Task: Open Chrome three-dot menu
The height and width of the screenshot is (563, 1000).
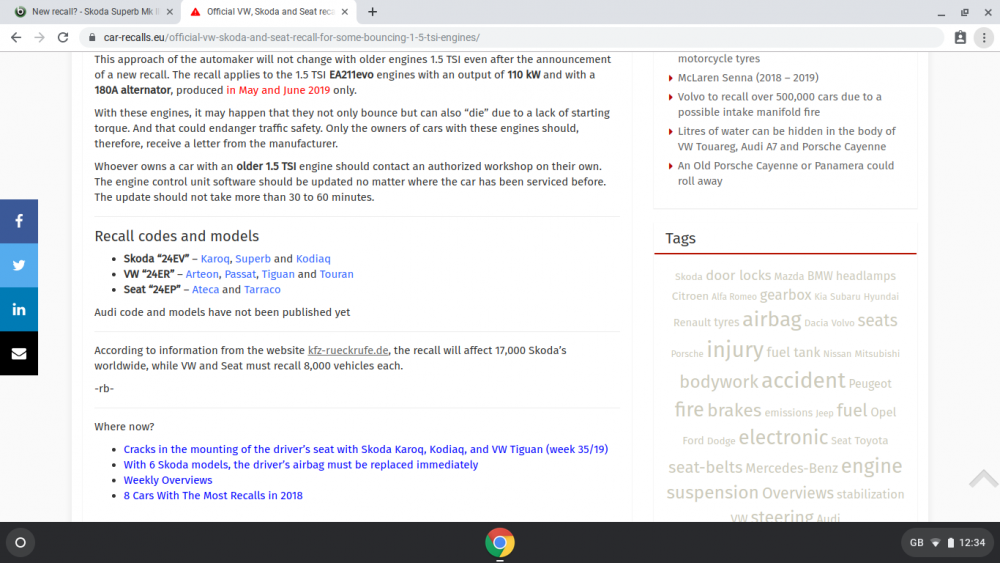Action: (984, 38)
